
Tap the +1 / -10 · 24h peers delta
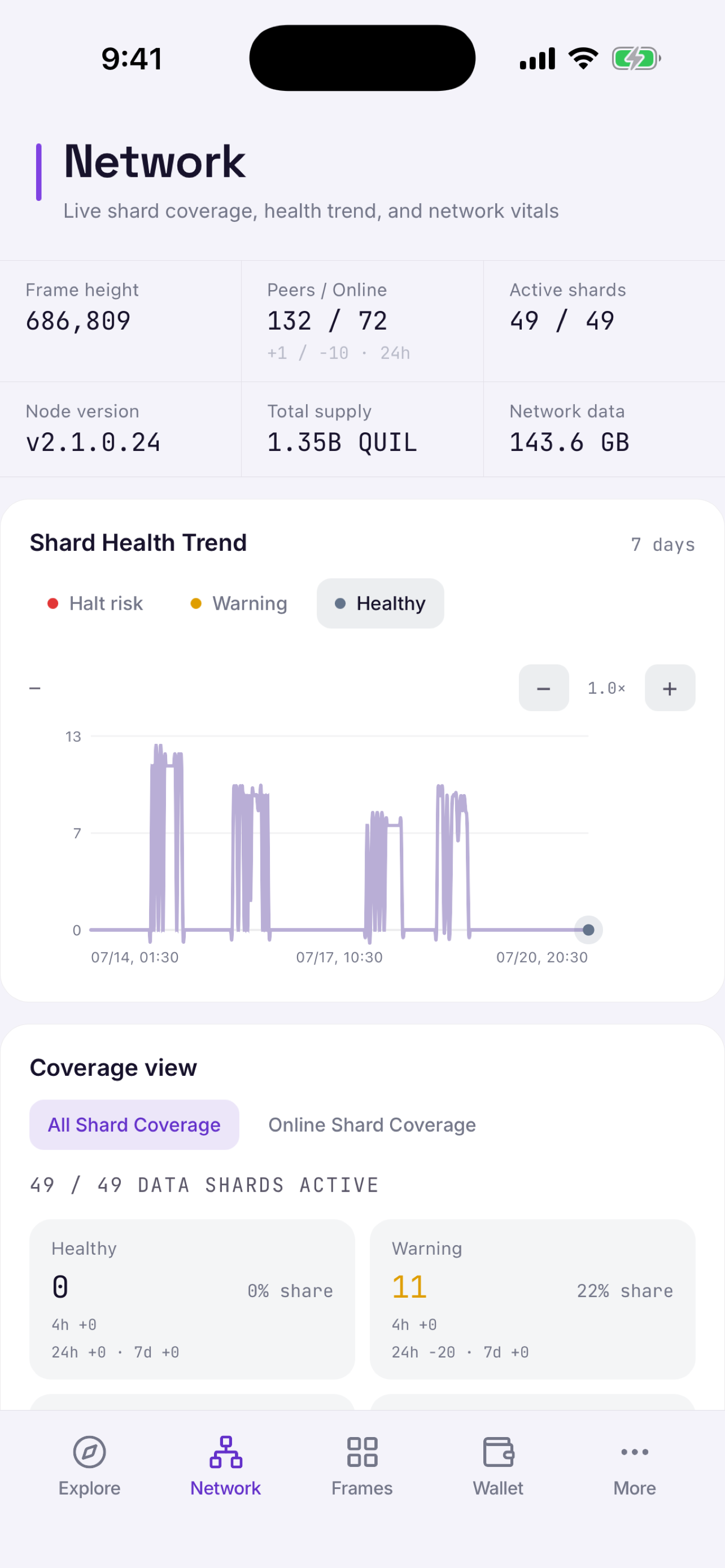point(338,353)
